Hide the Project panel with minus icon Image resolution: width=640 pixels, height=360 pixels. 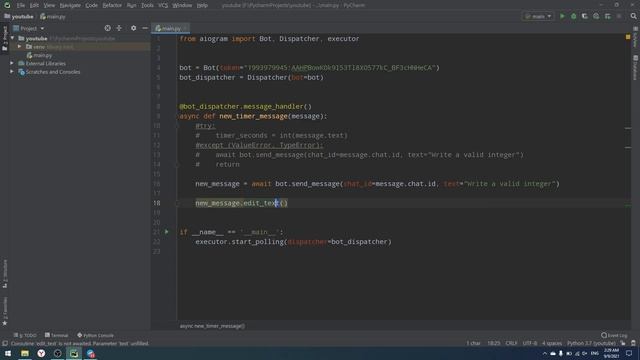145,28
